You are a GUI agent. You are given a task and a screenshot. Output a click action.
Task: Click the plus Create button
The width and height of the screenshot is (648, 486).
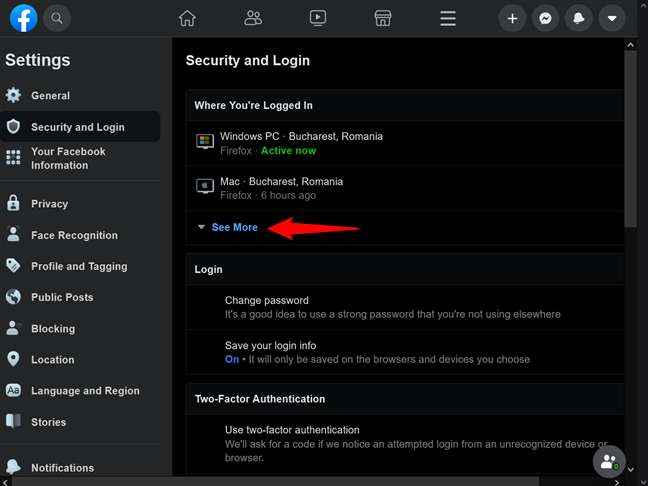tap(512, 18)
